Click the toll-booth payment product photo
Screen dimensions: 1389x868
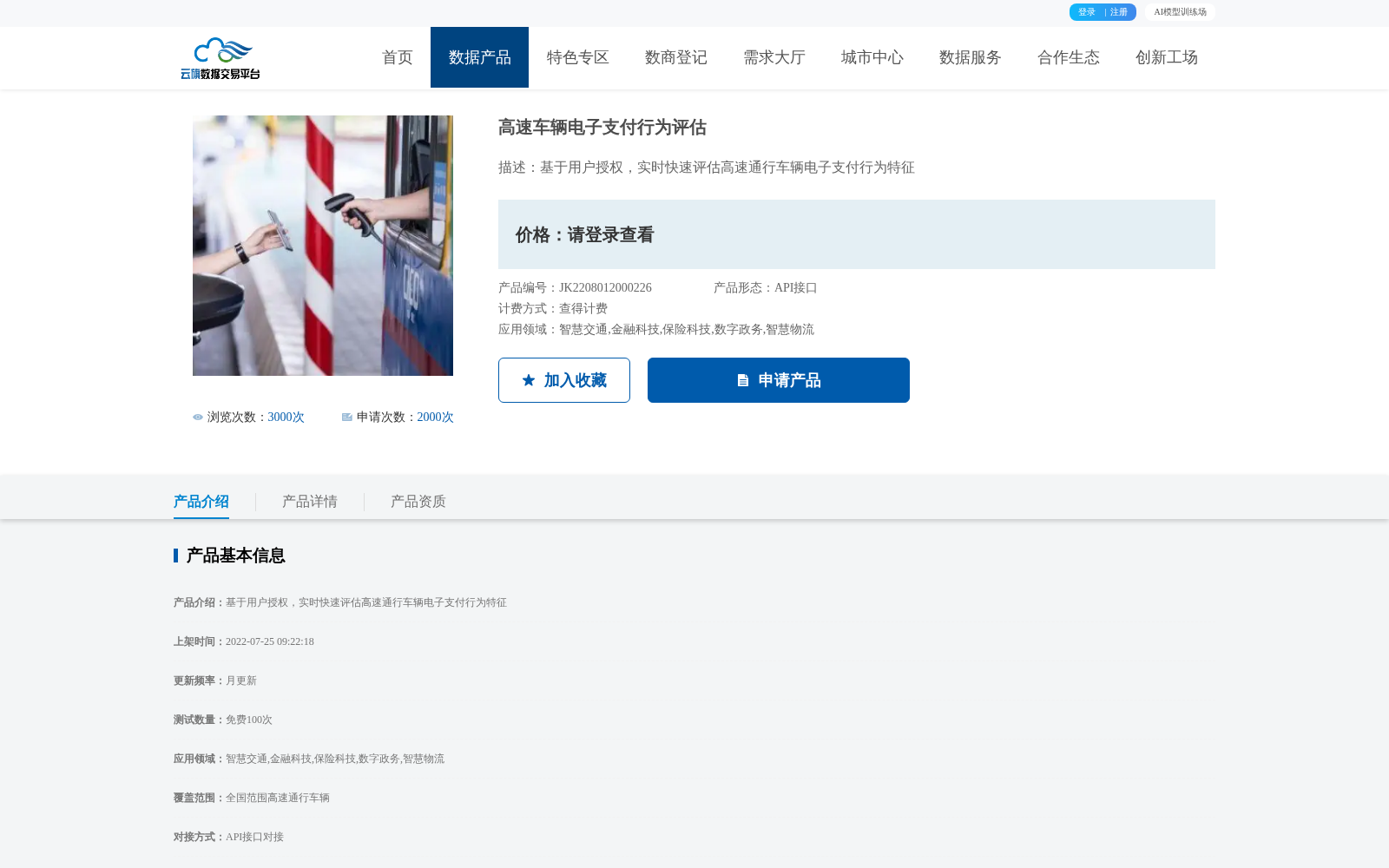[x=323, y=246]
